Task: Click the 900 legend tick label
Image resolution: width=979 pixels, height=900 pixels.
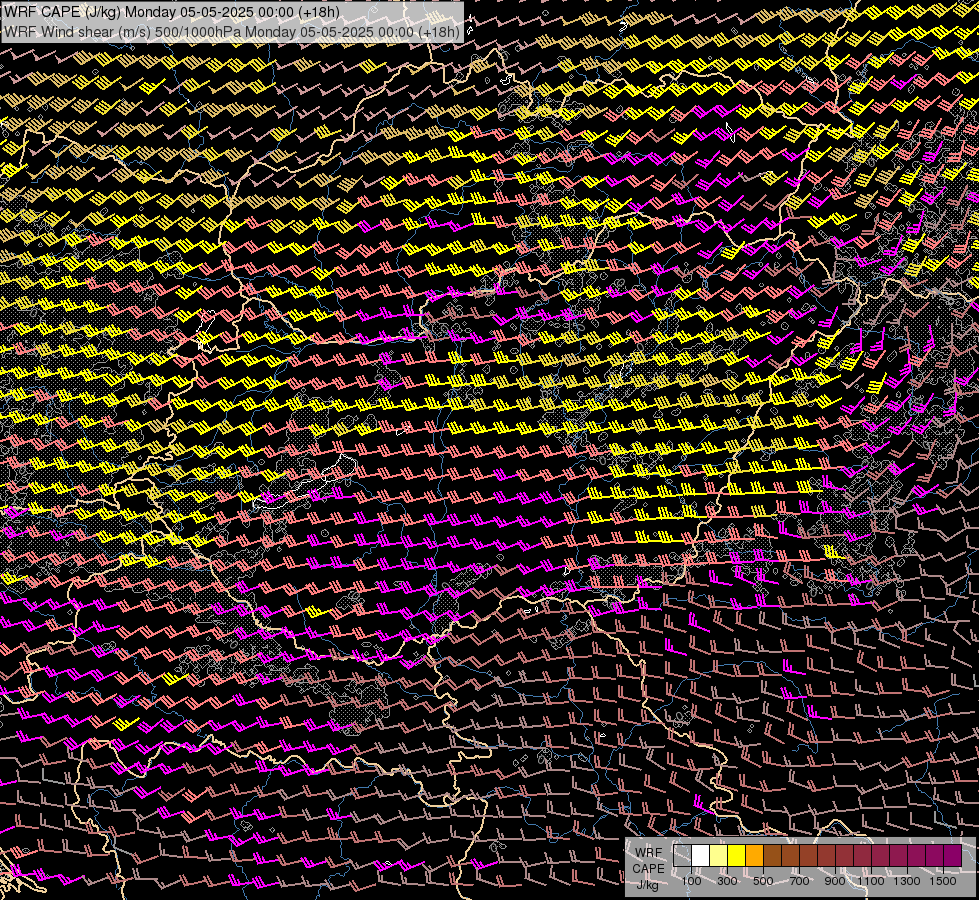Action: point(835,881)
